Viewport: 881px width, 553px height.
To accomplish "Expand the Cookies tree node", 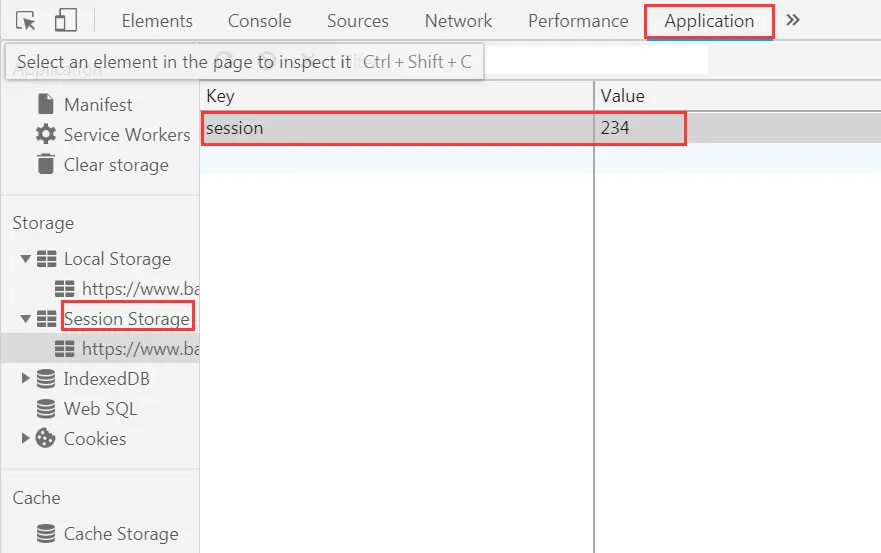I will click(26, 439).
